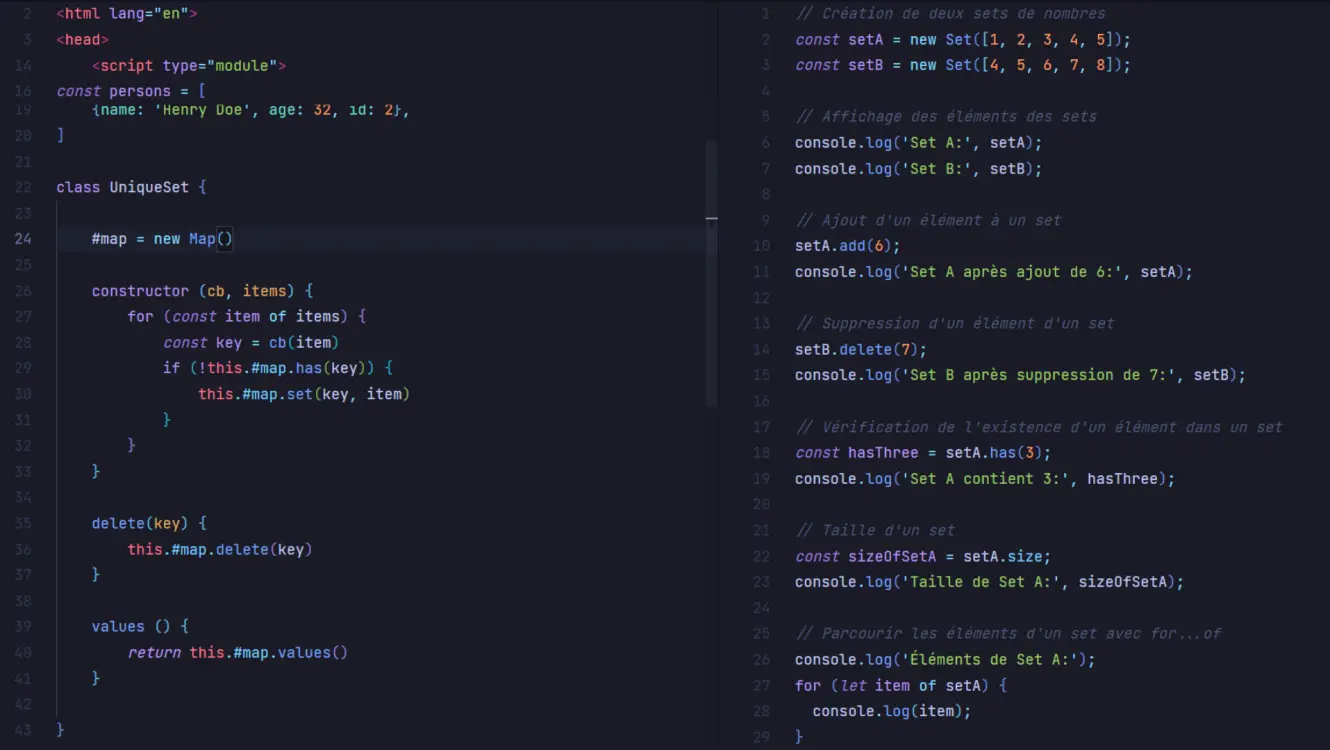1330x750 pixels.
Task: Click the 'return this.#map.values()' line
Action: (238, 652)
